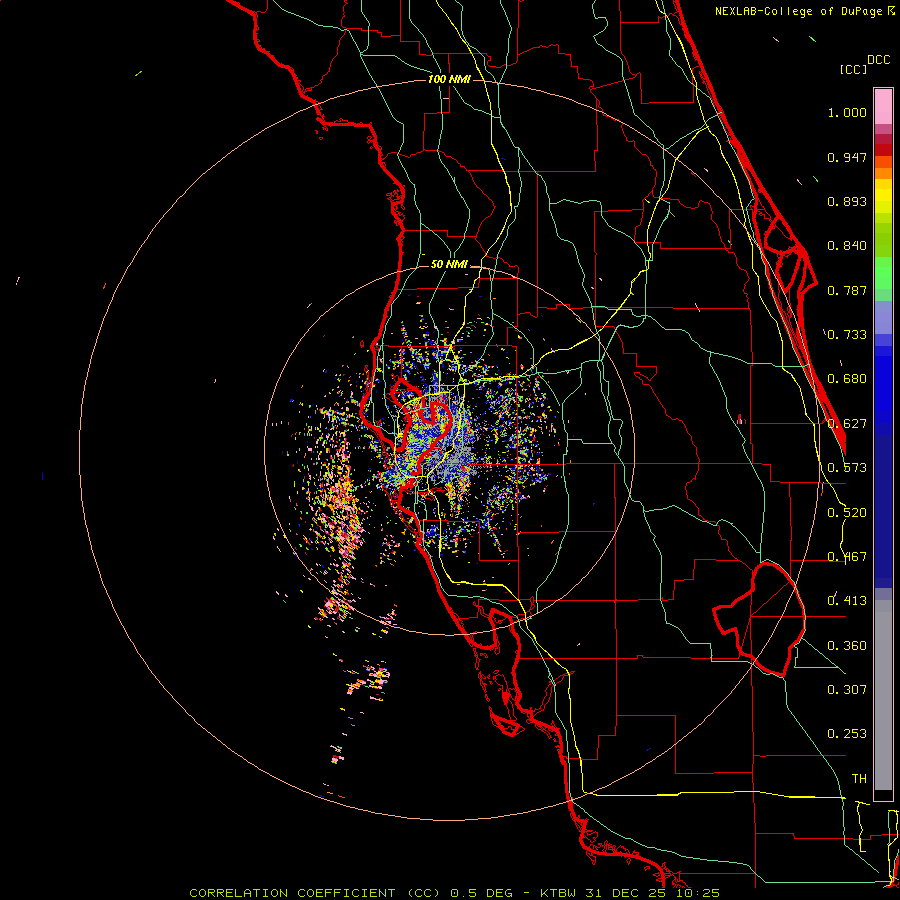The image size is (900, 900).
Task: Pick the pink band atop the color scale
Action: [883, 106]
